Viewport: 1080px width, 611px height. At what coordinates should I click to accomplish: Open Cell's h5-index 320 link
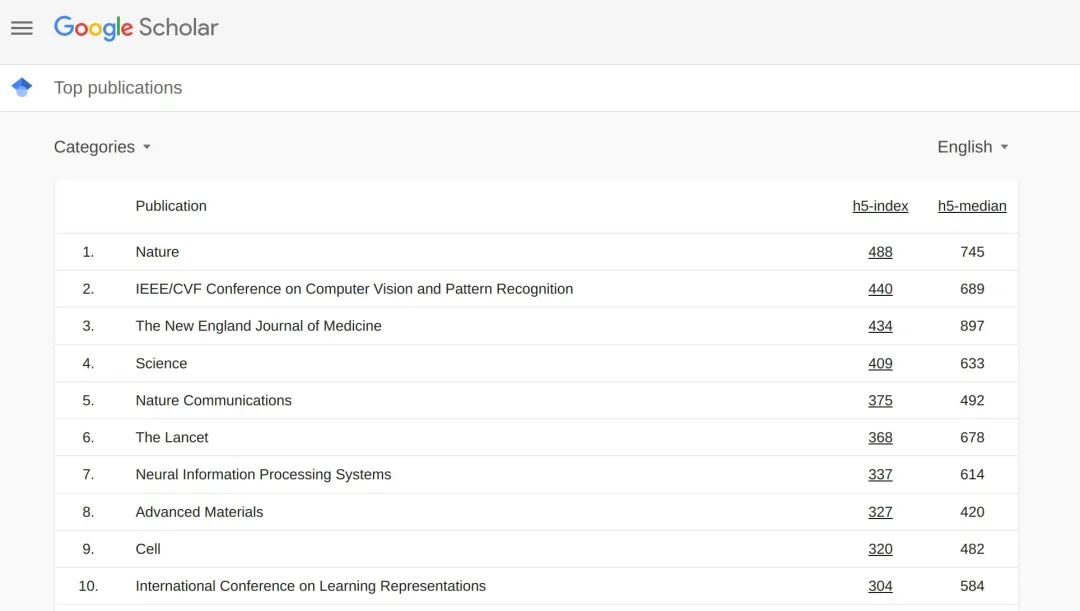[880, 549]
